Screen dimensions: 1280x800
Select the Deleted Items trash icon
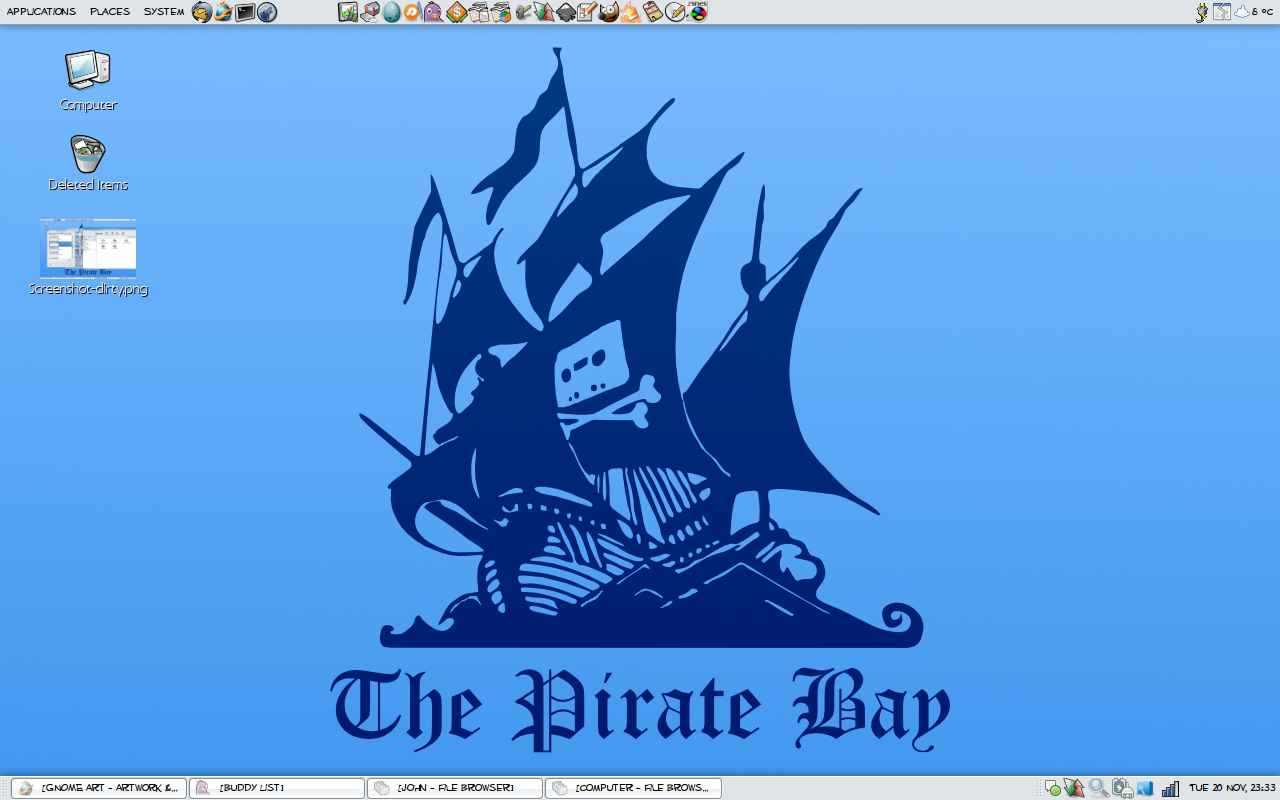(x=88, y=163)
